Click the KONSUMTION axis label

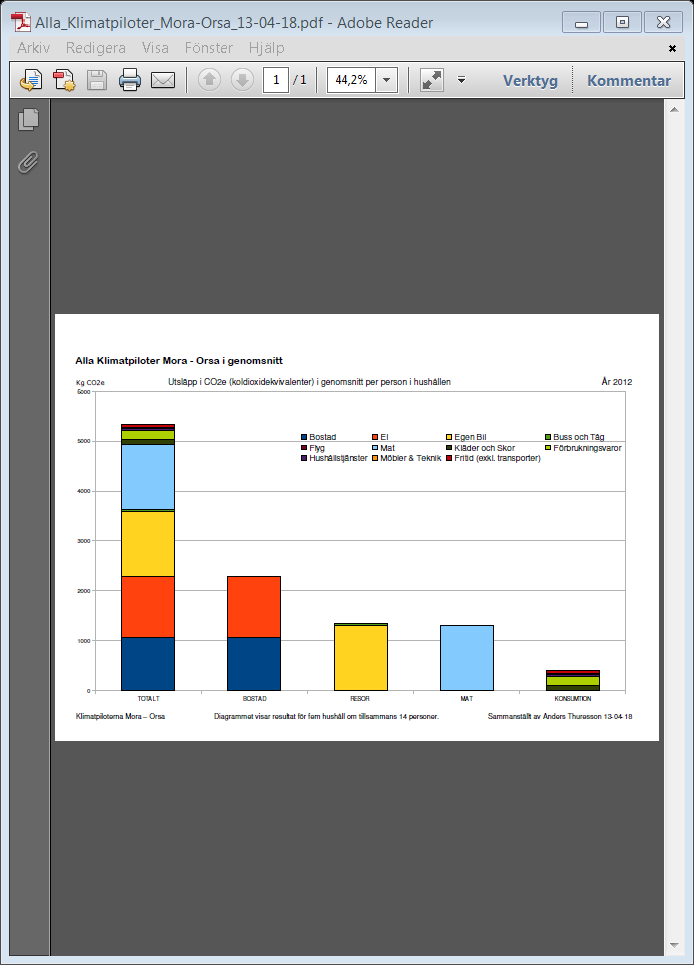573,699
